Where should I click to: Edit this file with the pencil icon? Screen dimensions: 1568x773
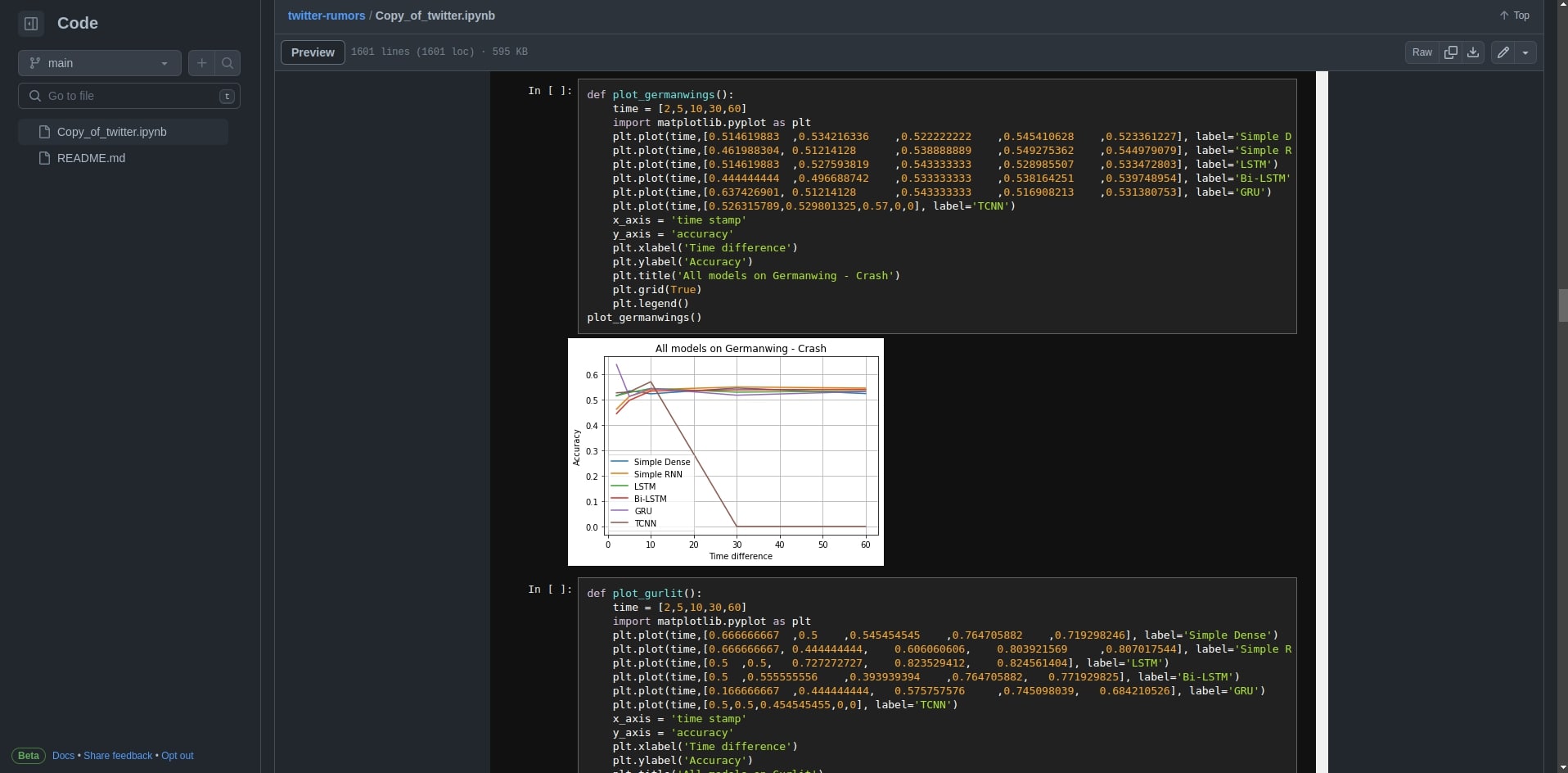tap(1503, 52)
